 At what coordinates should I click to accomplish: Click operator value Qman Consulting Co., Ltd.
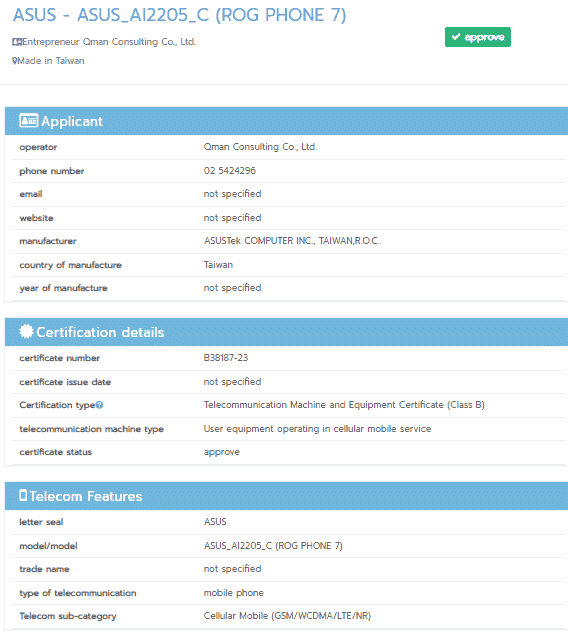[x=260, y=147]
